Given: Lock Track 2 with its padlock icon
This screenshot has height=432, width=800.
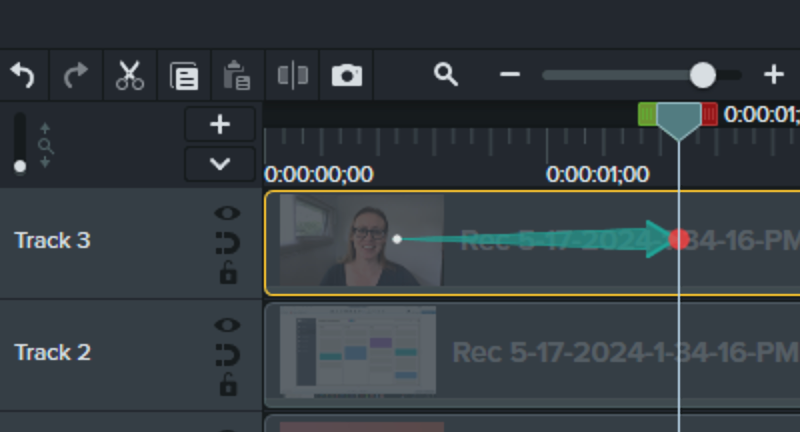Looking at the screenshot, I should click(228, 384).
